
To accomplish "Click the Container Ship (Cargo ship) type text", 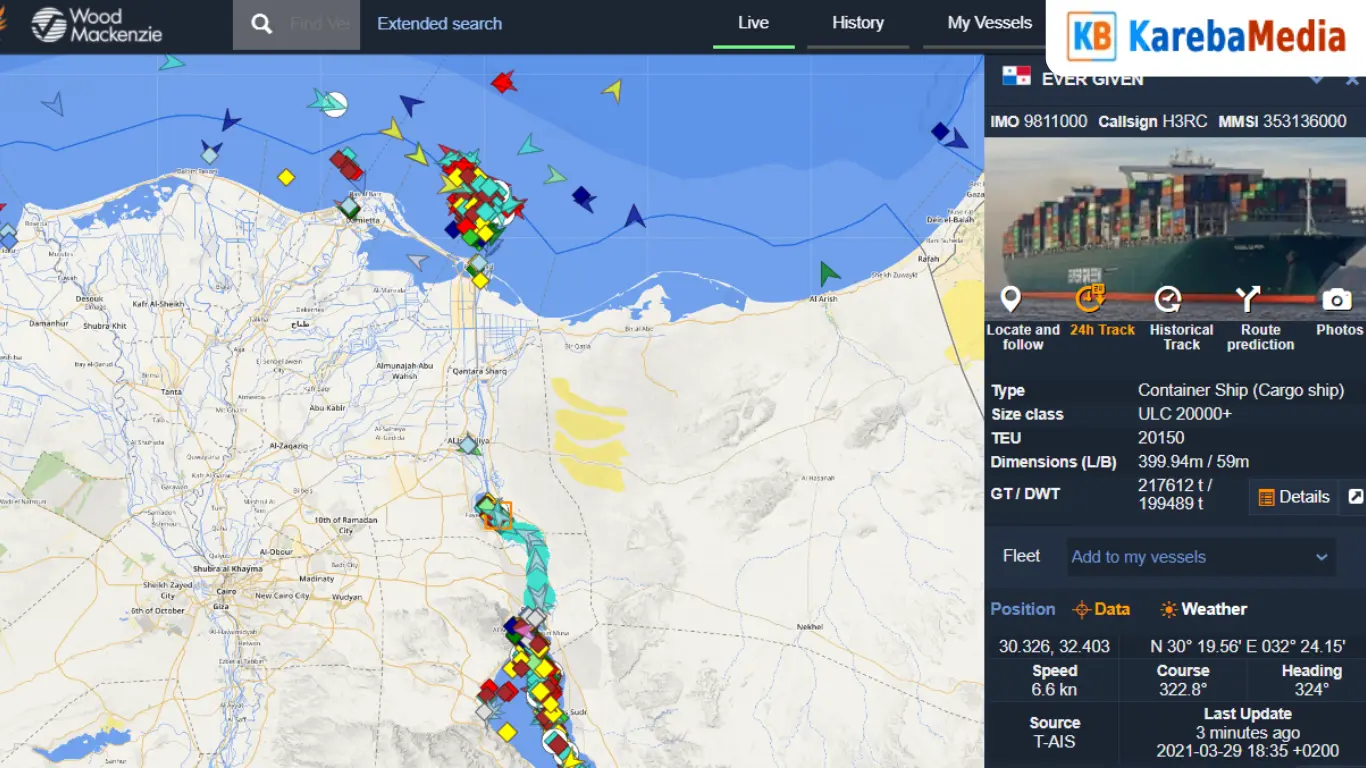I will point(1241,390).
